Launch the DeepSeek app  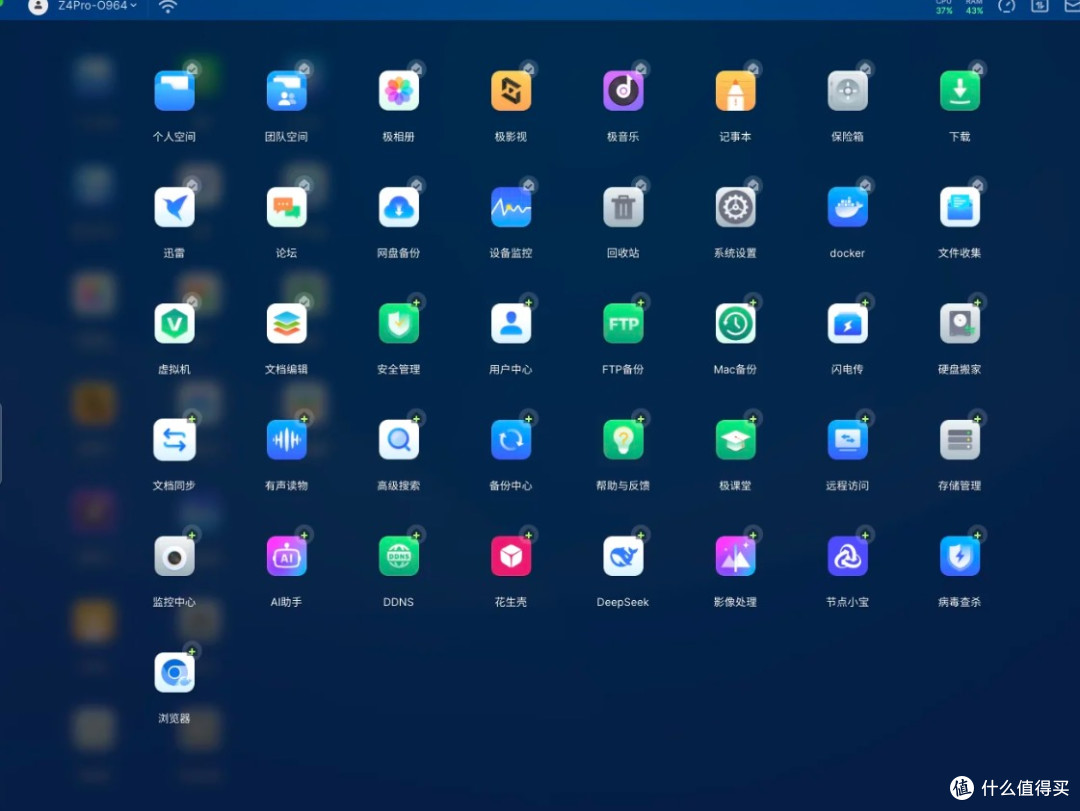click(623, 557)
